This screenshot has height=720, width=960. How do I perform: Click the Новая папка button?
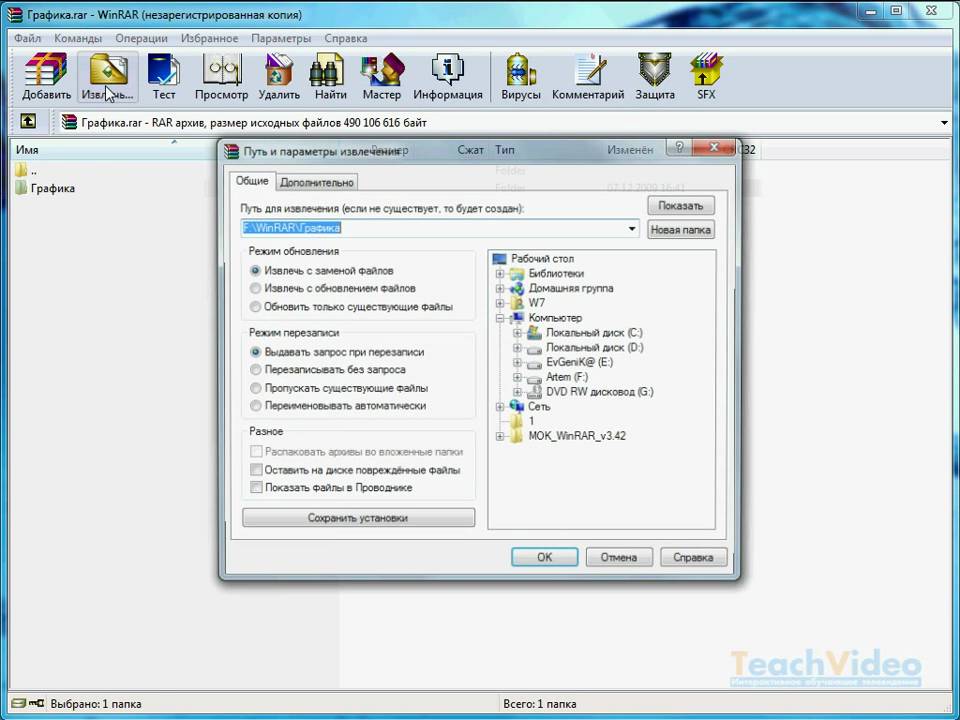[681, 230]
